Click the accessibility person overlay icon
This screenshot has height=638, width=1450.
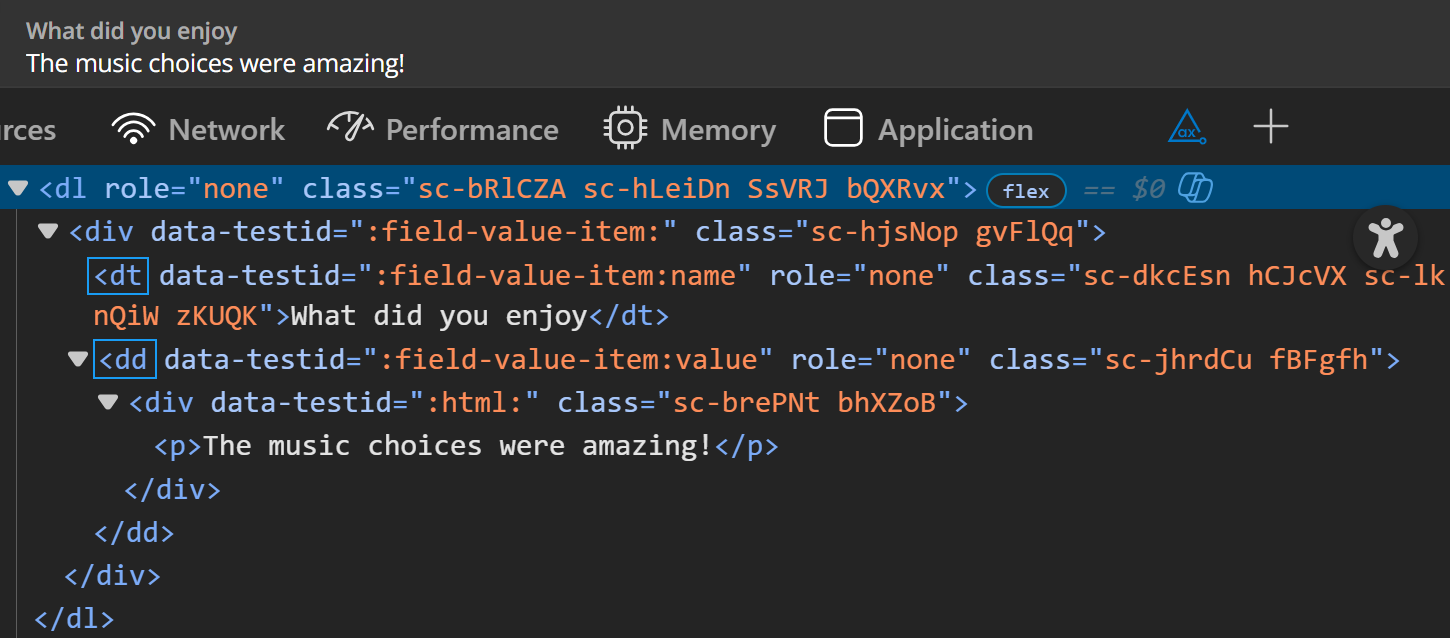tap(1385, 237)
